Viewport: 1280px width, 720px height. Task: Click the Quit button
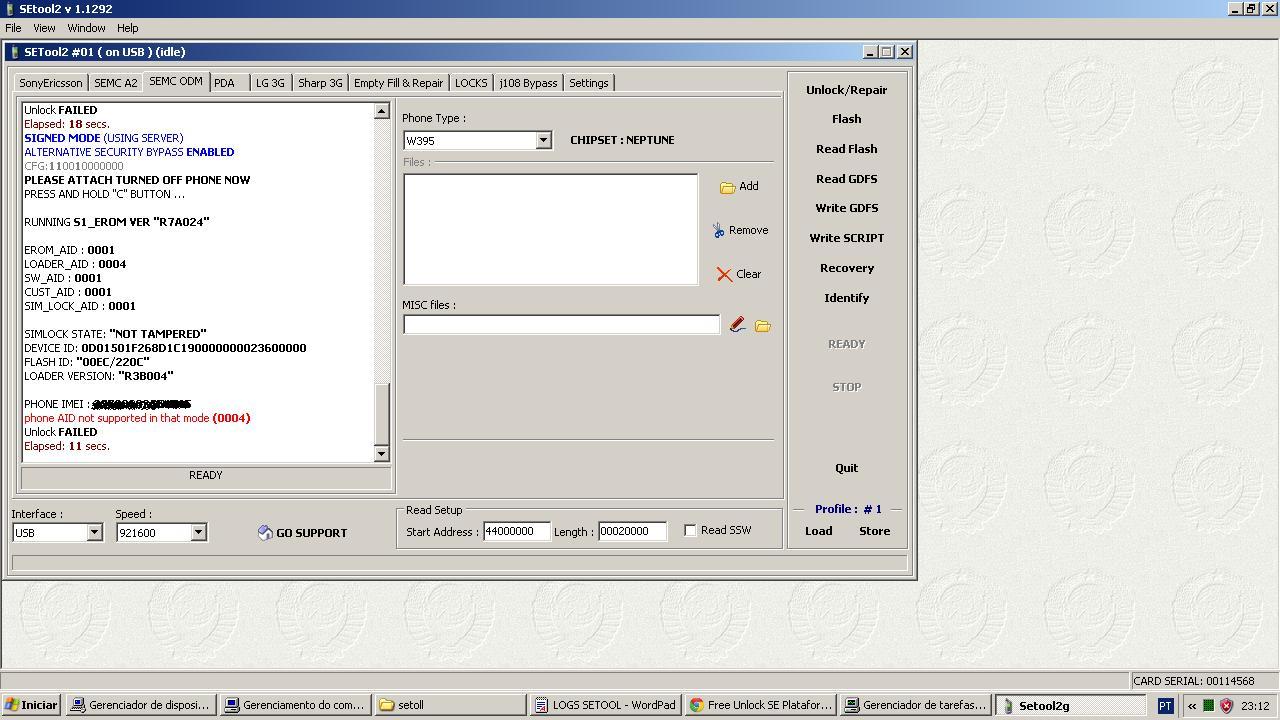coord(847,468)
